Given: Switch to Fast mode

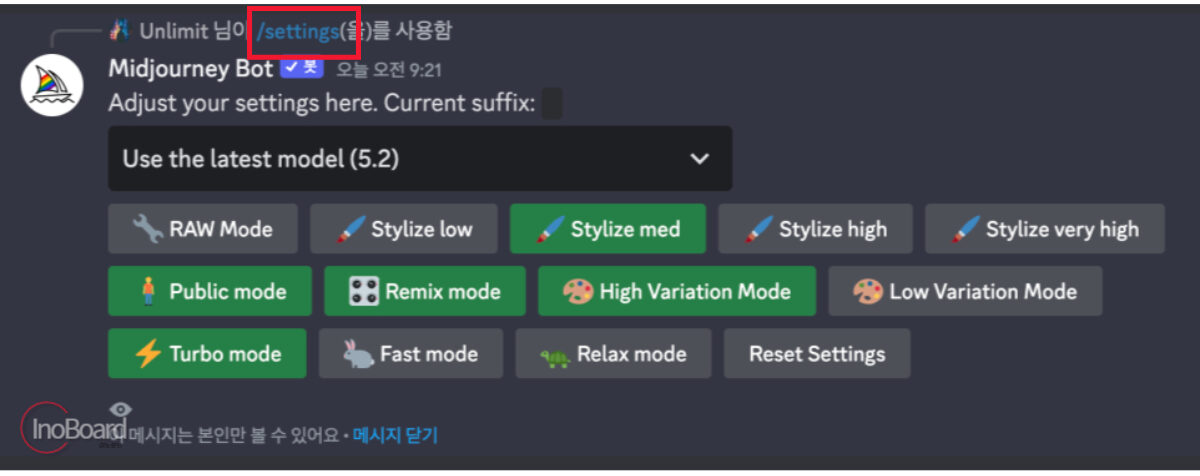Looking at the screenshot, I should tap(411, 354).
